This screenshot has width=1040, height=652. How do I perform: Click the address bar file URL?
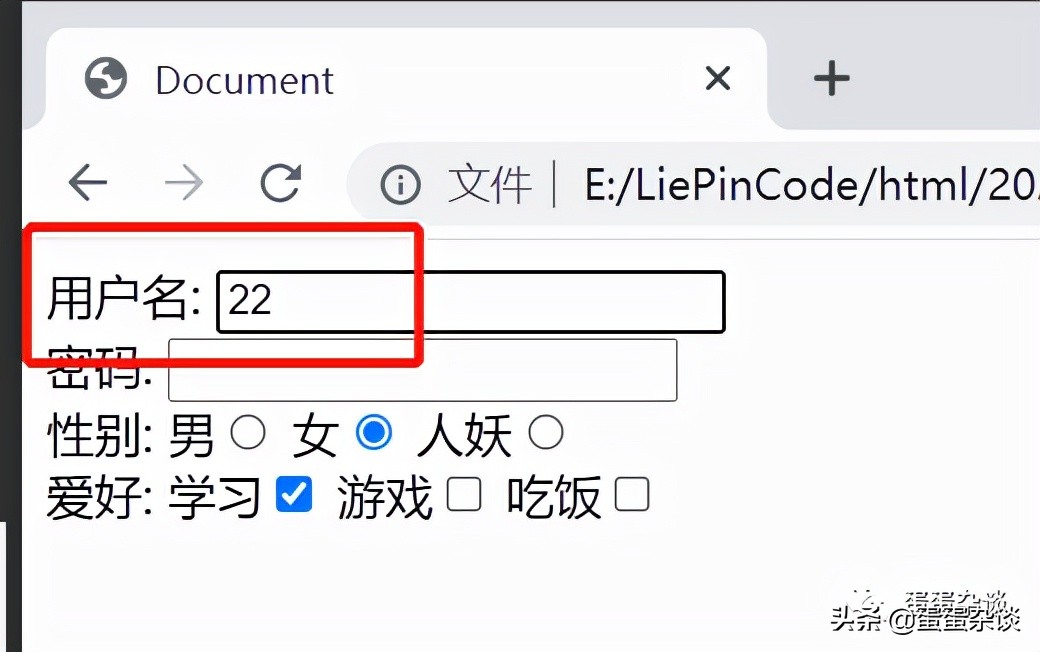(x=811, y=184)
